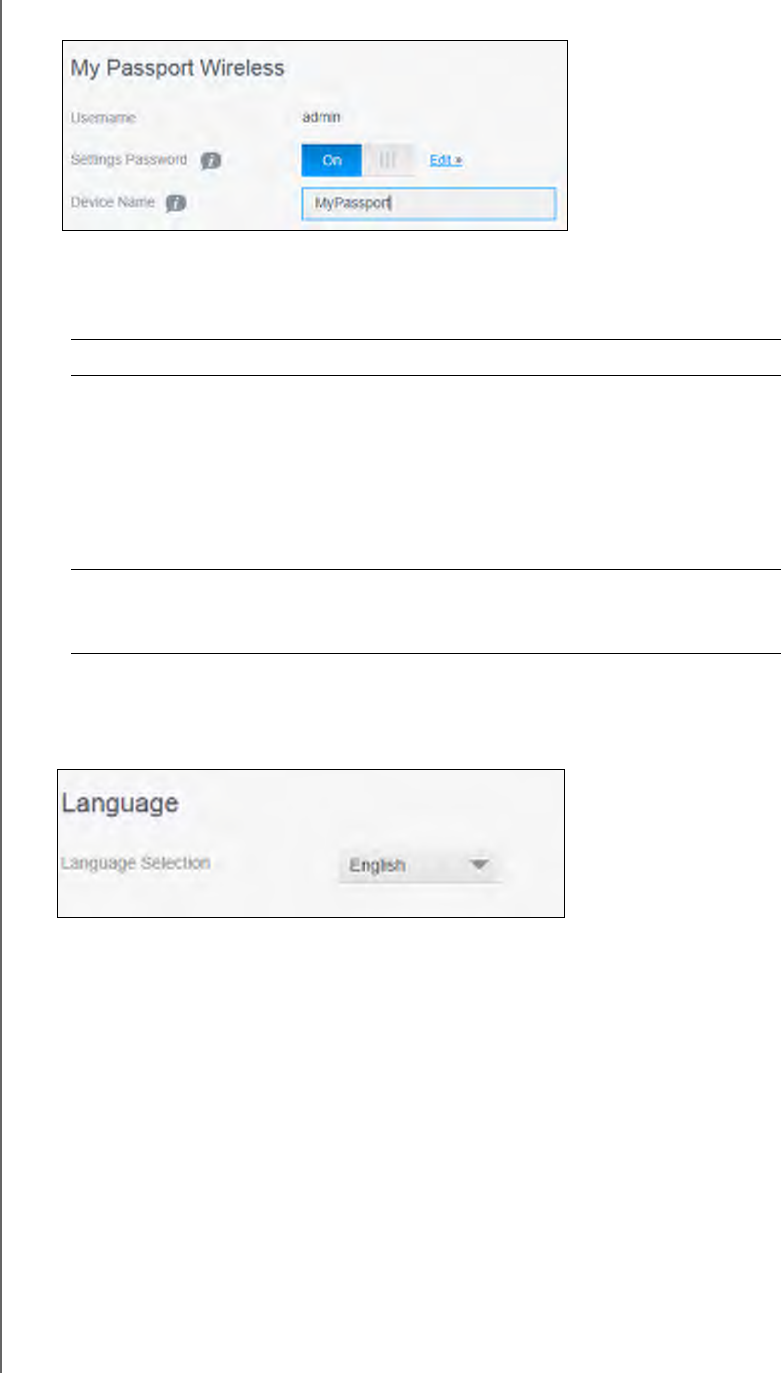Click the Language section heading
The height and width of the screenshot is (1373, 781).
pyautogui.click(x=120, y=803)
